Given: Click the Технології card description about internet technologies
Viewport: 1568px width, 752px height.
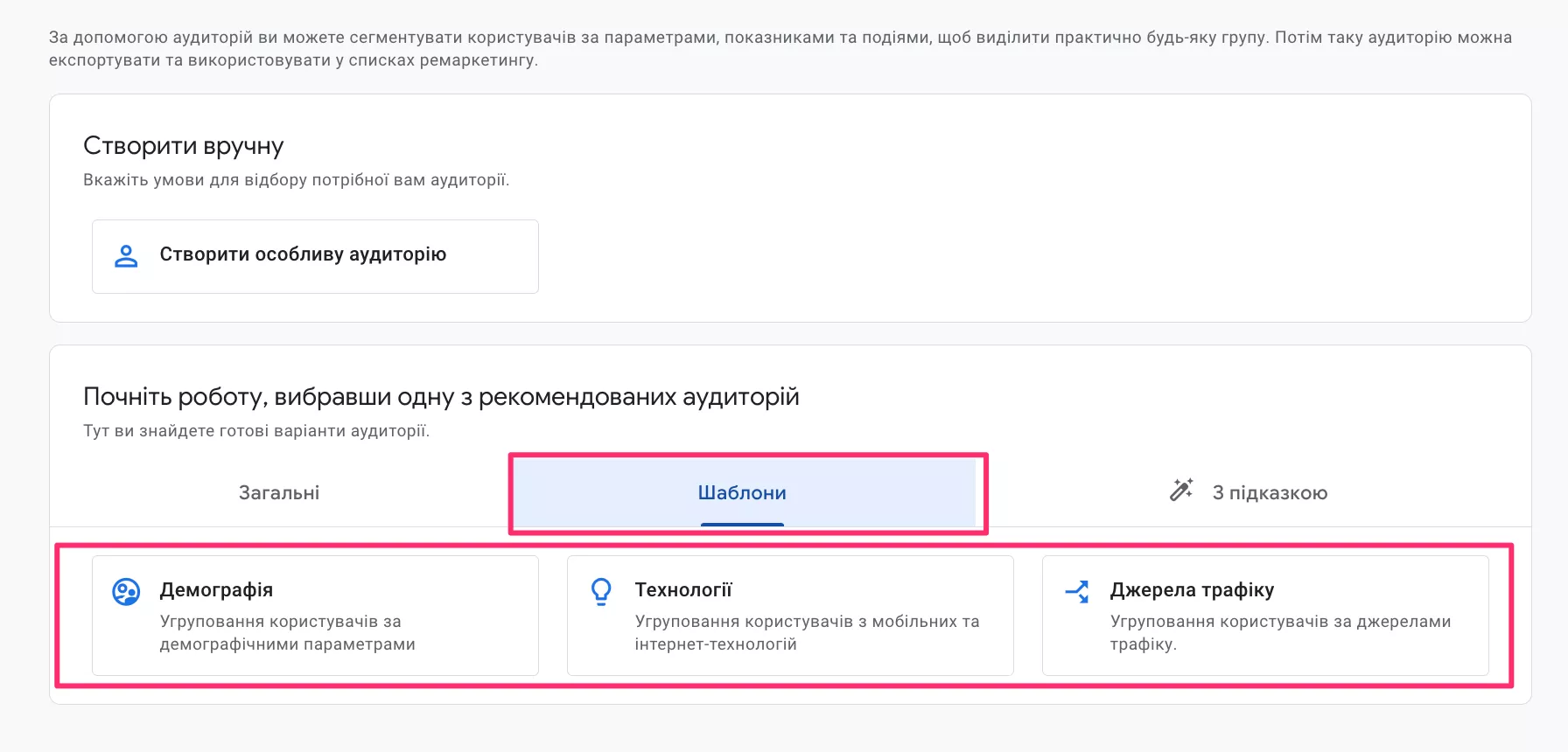Looking at the screenshot, I should (805, 633).
